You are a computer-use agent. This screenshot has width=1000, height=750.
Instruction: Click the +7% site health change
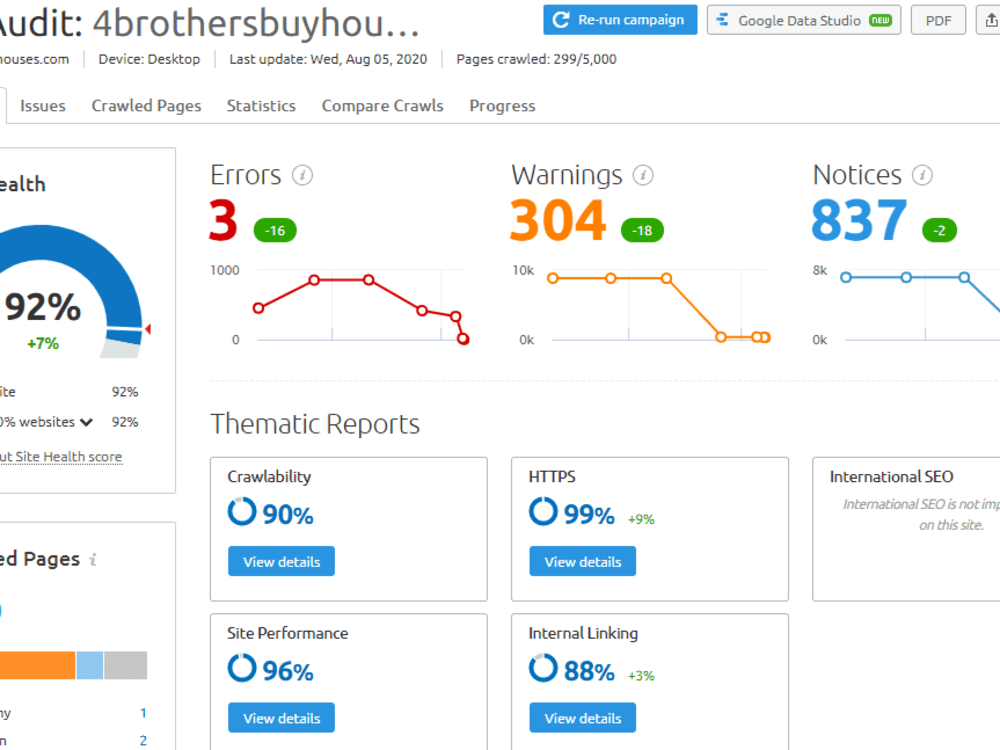click(43, 344)
